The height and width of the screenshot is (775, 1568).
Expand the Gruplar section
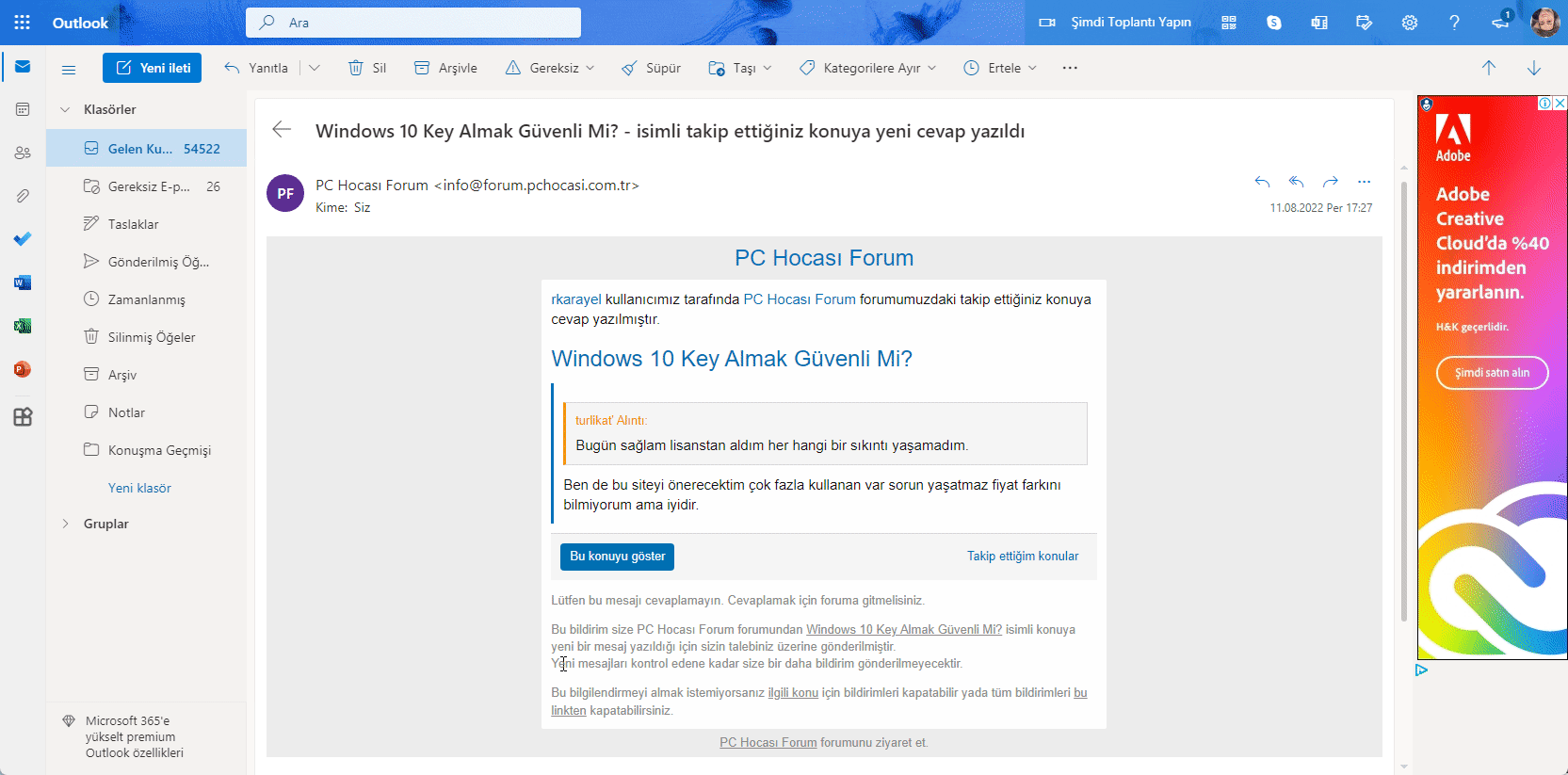pos(65,524)
